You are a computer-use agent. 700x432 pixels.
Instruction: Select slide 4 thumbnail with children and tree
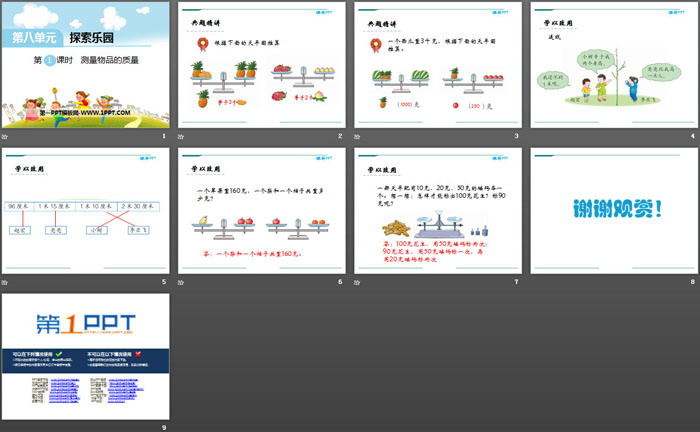coord(614,65)
